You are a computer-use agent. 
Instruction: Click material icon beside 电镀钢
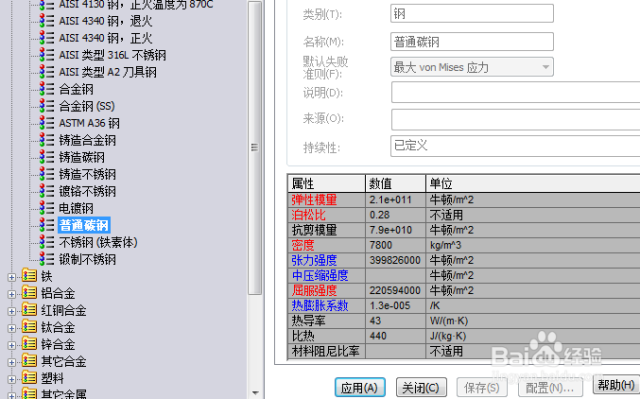tap(47, 208)
